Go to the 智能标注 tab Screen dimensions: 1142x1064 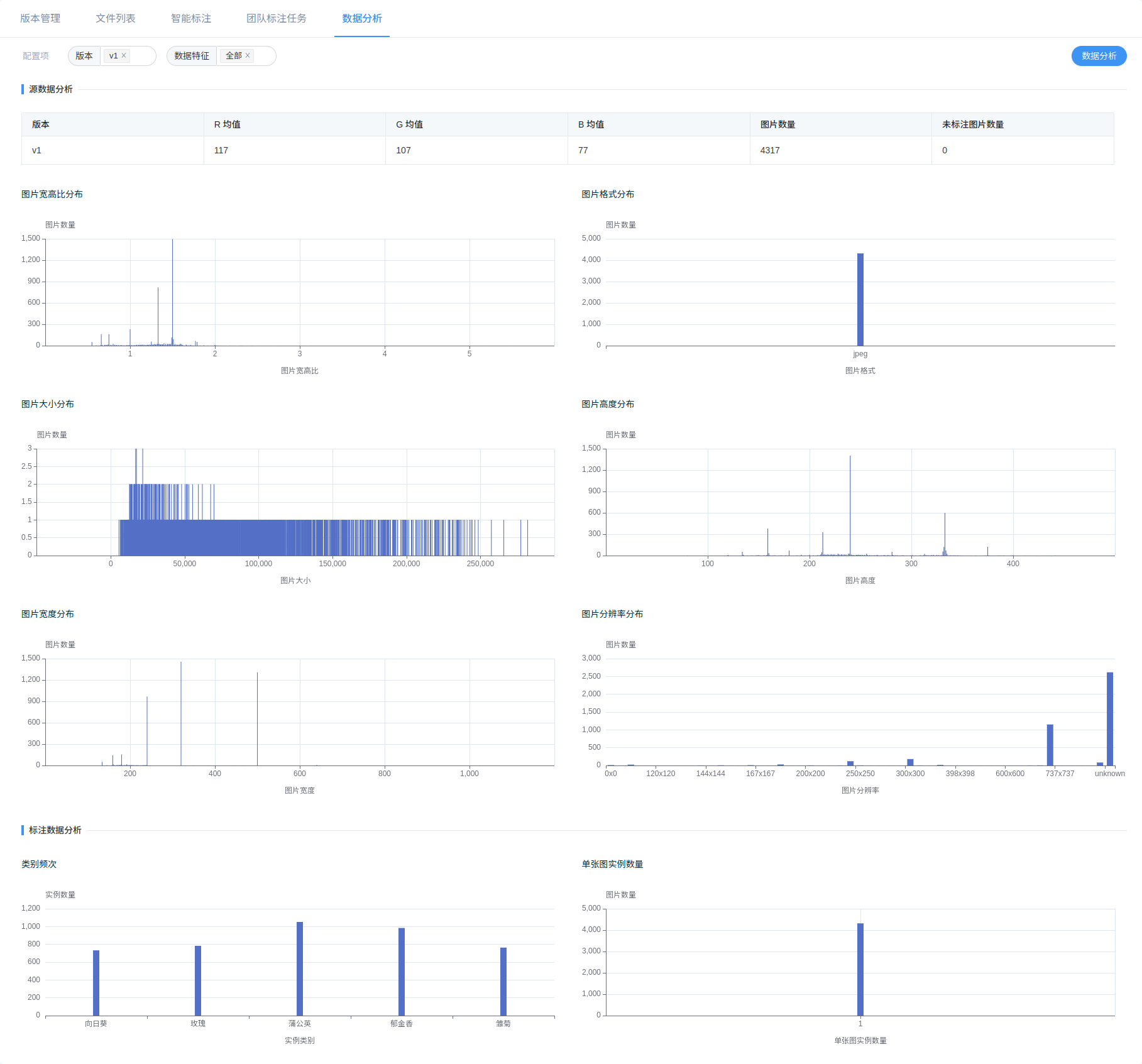191,19
